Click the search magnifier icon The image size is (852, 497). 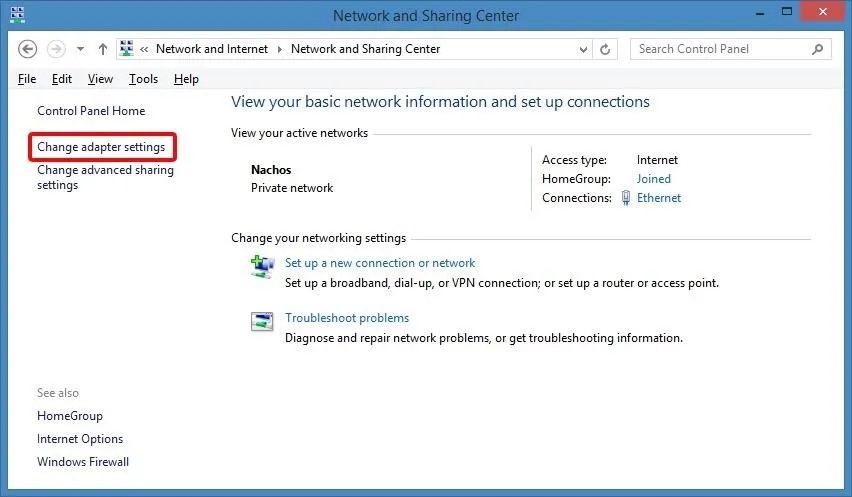coord(817,49)
